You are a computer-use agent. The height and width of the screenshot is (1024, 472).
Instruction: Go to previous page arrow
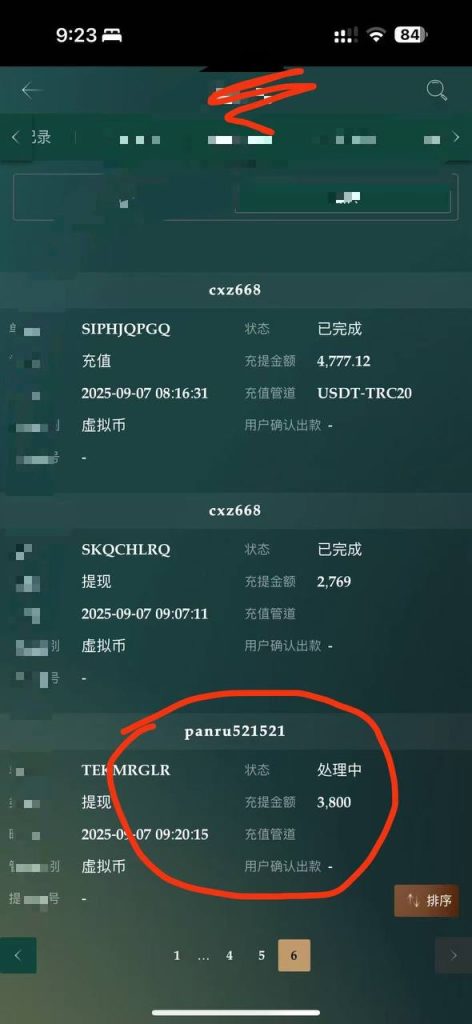pos(18,955)
